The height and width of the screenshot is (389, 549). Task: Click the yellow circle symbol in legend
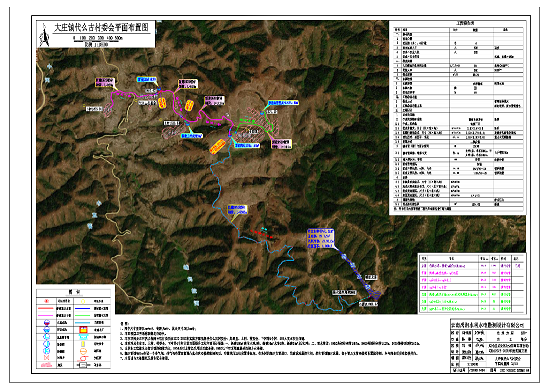(x=83, y=301)
